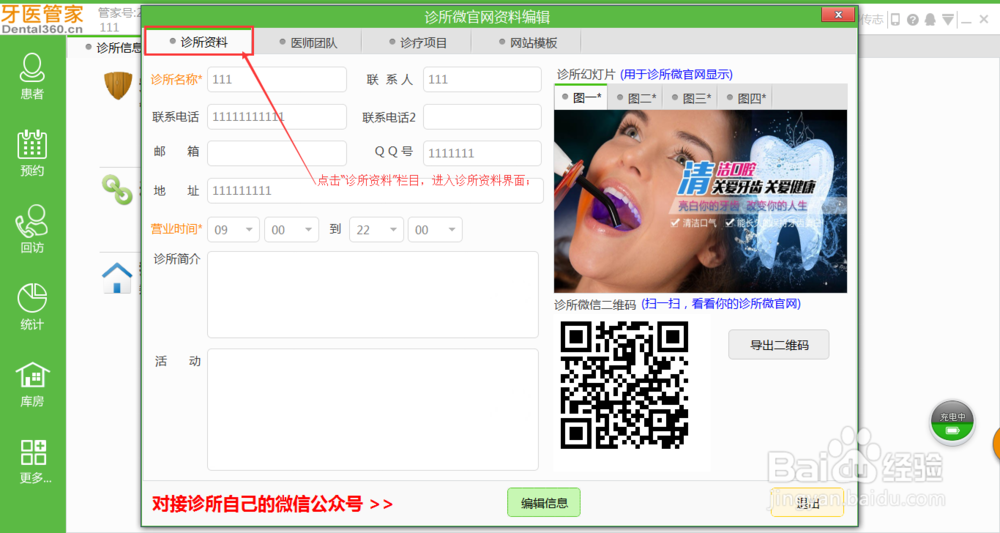This screenshot has height=533, width=1000.
Task: Select the 图四* slideshow tab
Action: [x=746, y=98]
